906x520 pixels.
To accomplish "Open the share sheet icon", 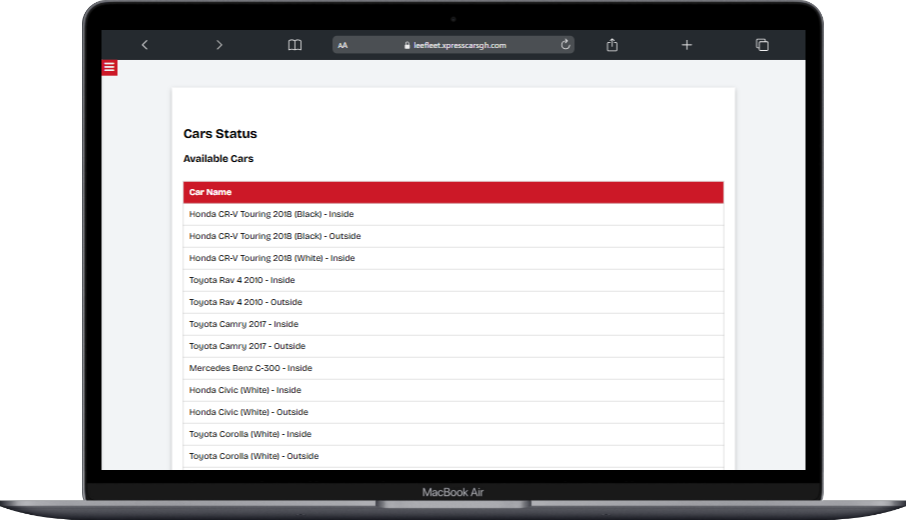I will pyautogui.click(x=612, y=45).
